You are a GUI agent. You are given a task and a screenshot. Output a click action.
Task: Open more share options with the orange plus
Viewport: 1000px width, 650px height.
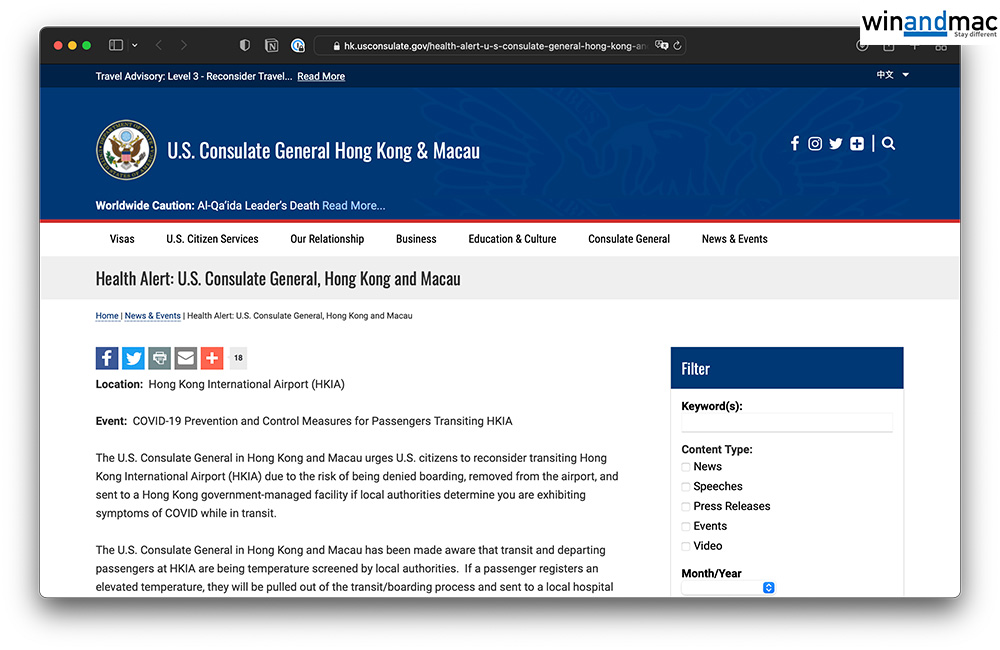click(211, 358)
